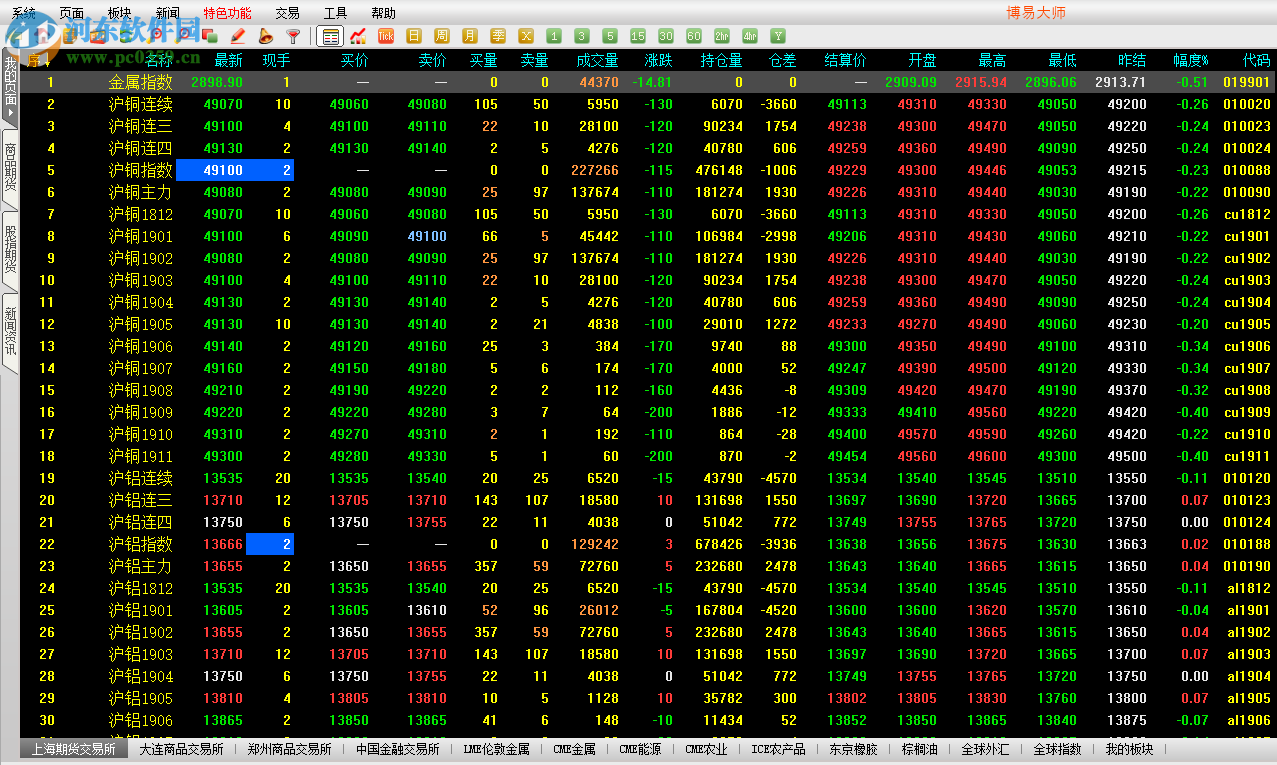Select the 沪铝指数 contract name

point(140,544)
